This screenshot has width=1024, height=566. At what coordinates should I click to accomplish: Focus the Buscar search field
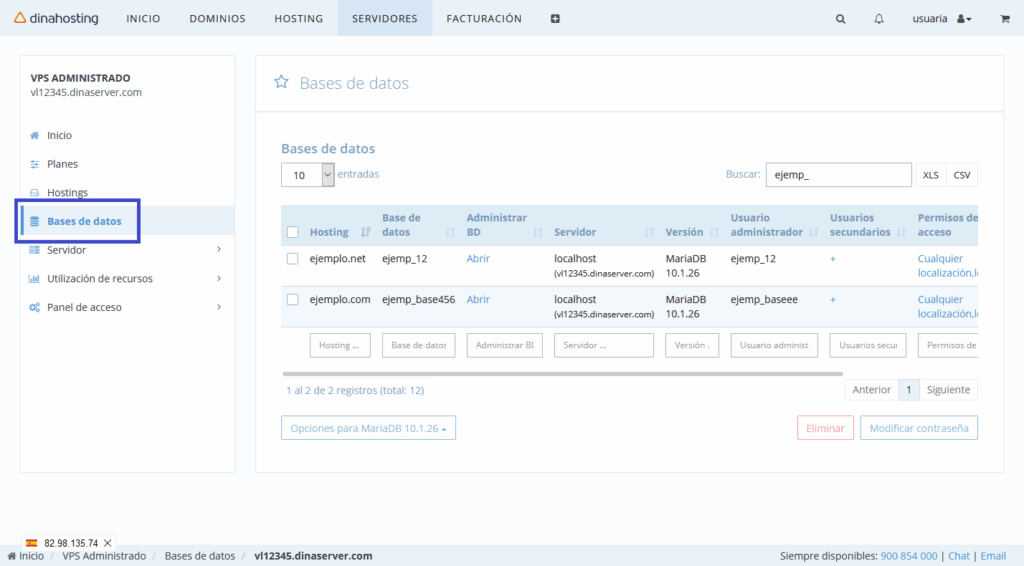point(839,175)
